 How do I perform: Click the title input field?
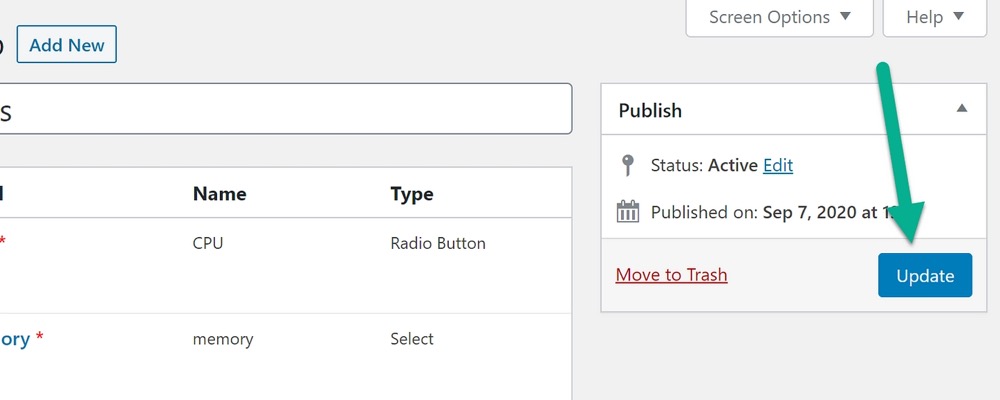[x=285, y=108]
